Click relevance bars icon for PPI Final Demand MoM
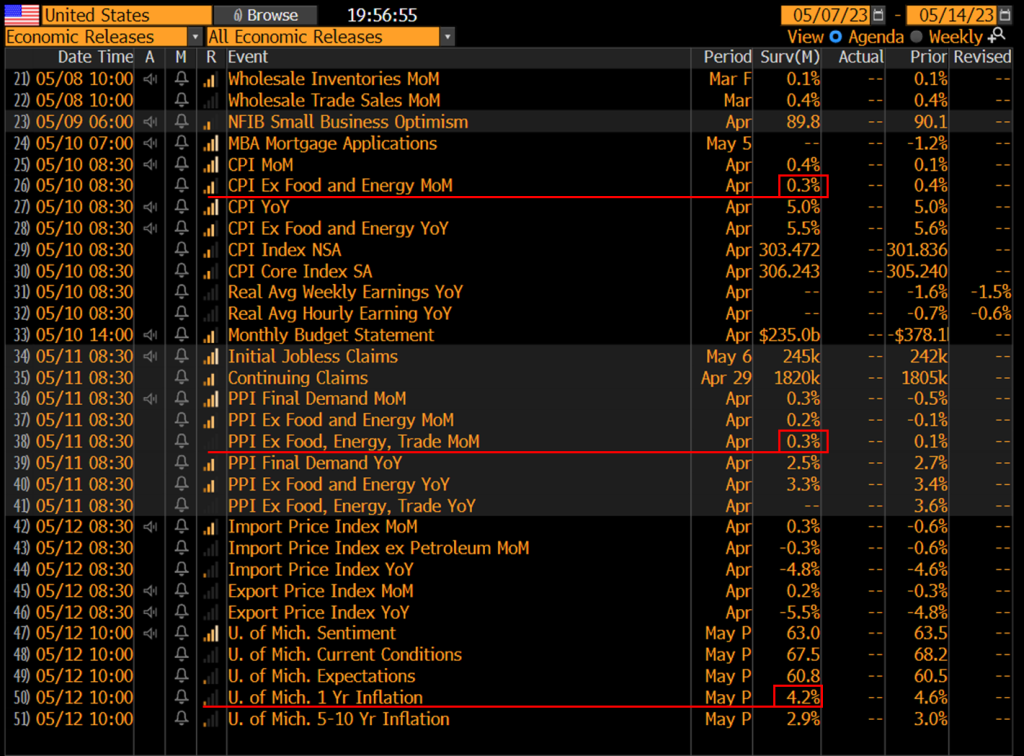This screenshot has height=756, width=1024. [x=211, y=399]
